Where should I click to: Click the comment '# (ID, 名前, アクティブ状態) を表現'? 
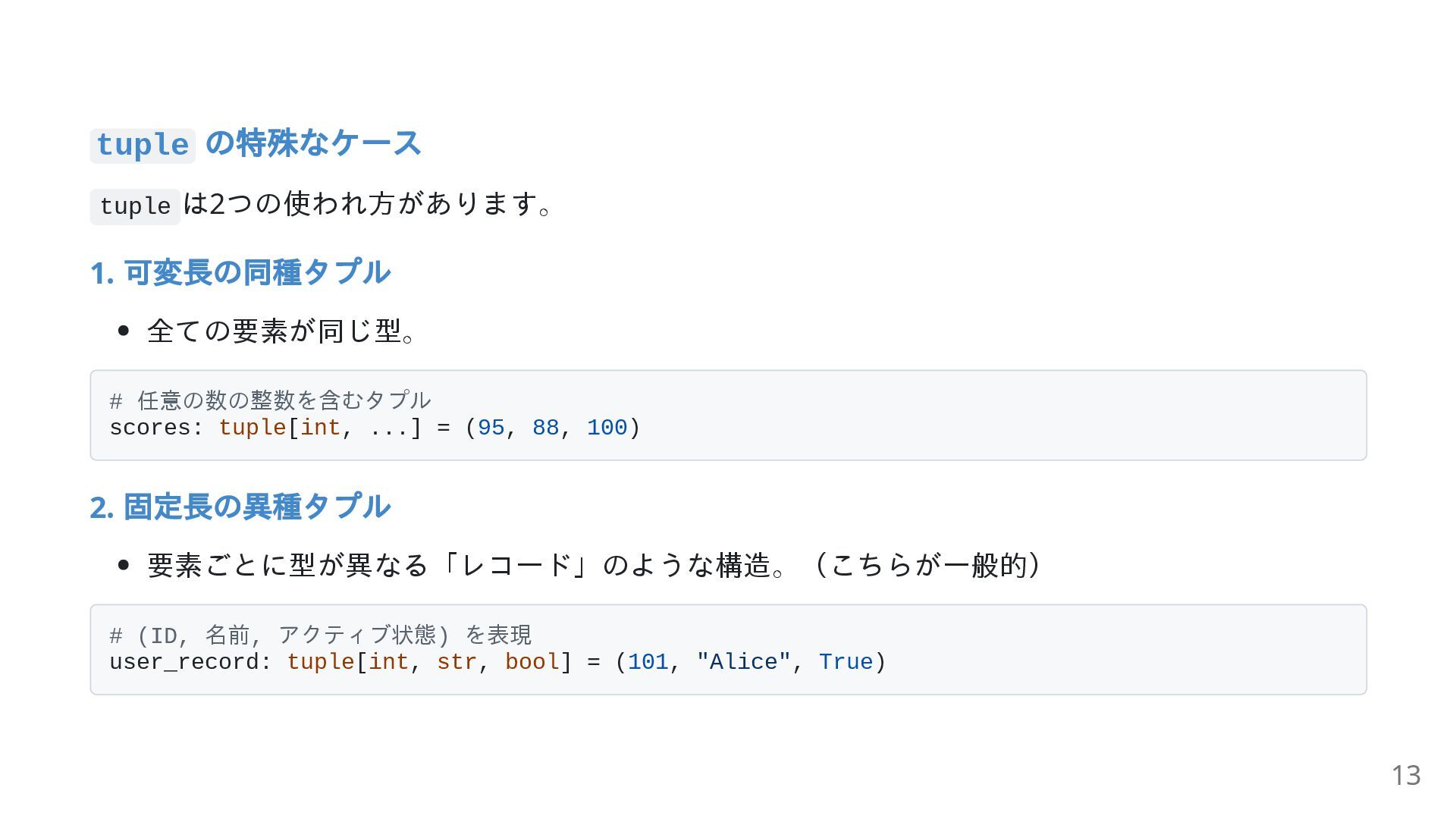click(x=321, y=634)
